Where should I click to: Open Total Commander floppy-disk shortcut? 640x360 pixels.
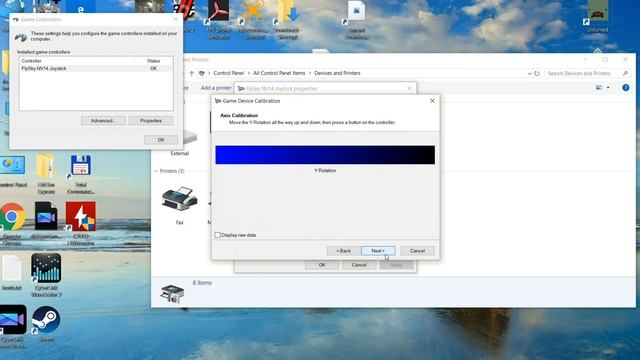click(x=80, y=165)
